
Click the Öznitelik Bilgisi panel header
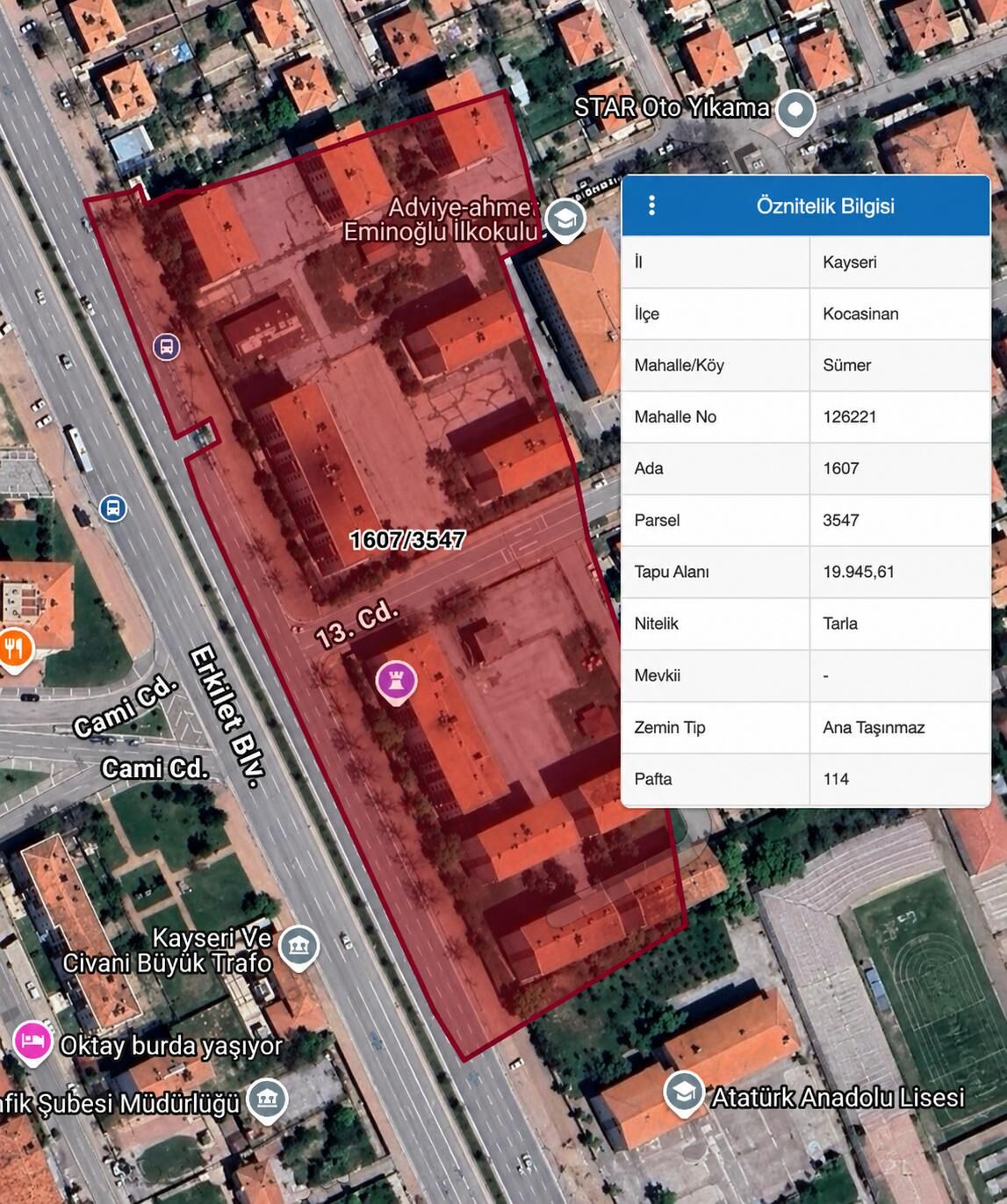click(824, 205)
